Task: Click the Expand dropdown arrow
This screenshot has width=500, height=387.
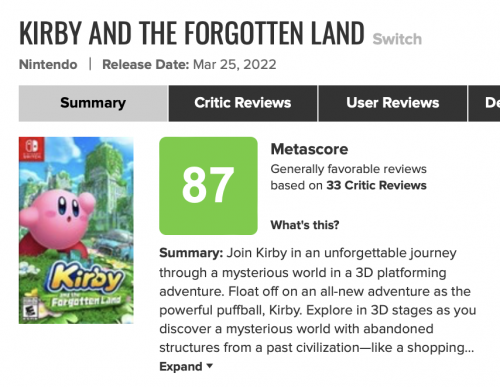Action: coord(209,366)
